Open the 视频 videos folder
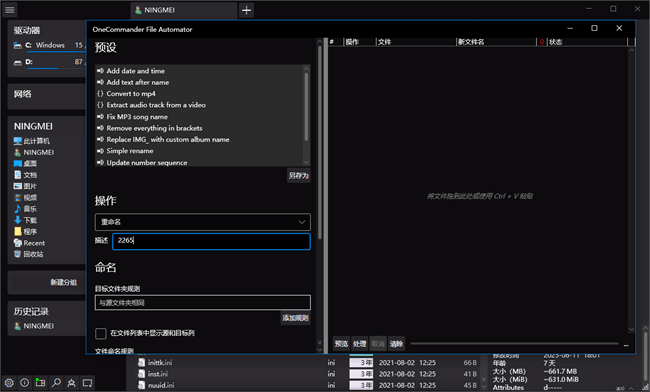Screen dimensions: 650x392 (25, 198)
